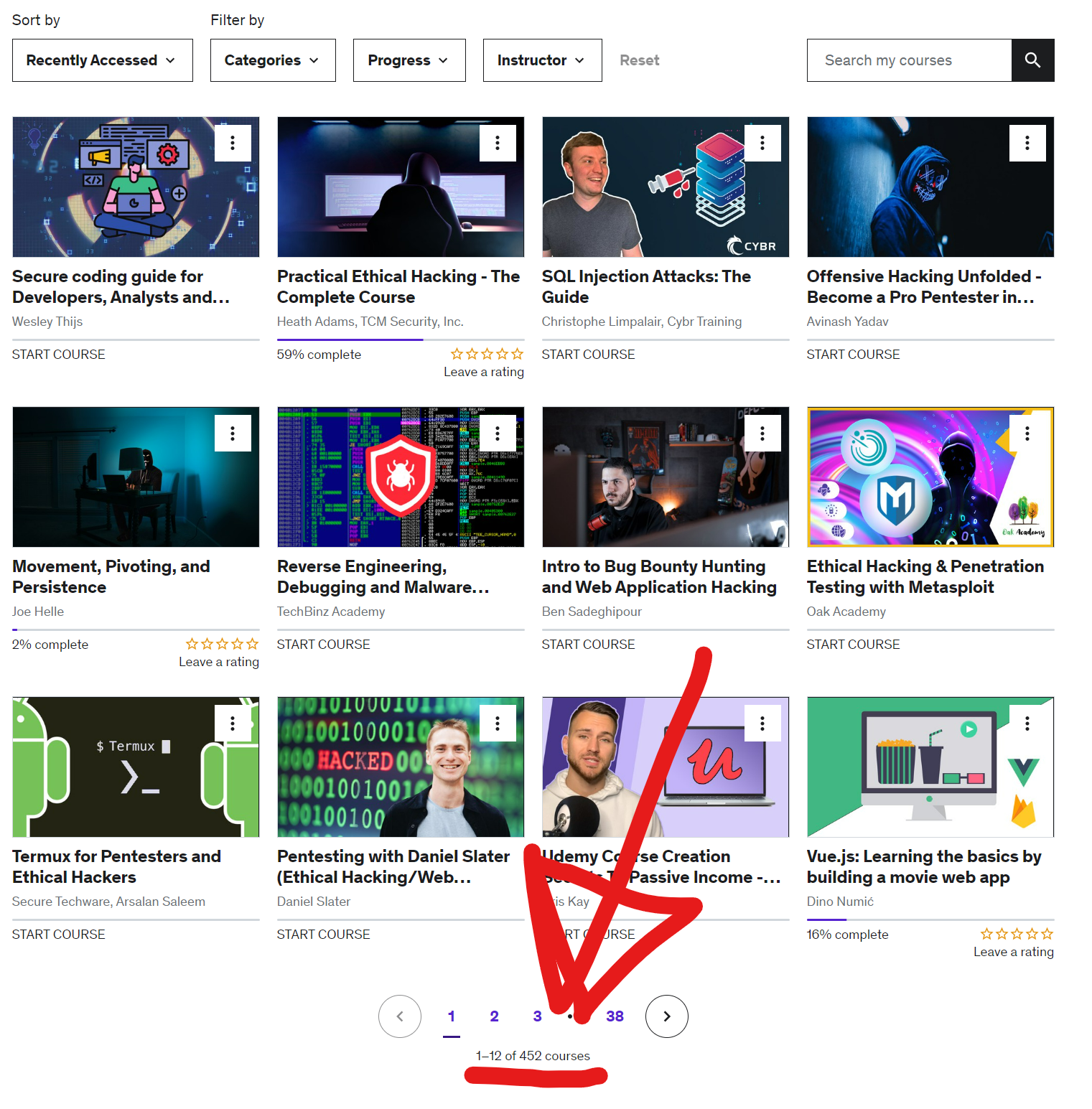The image size is (1092, 1109).
Task: Start the SQL Injection Attacks course
Action: tap(588, 354)
